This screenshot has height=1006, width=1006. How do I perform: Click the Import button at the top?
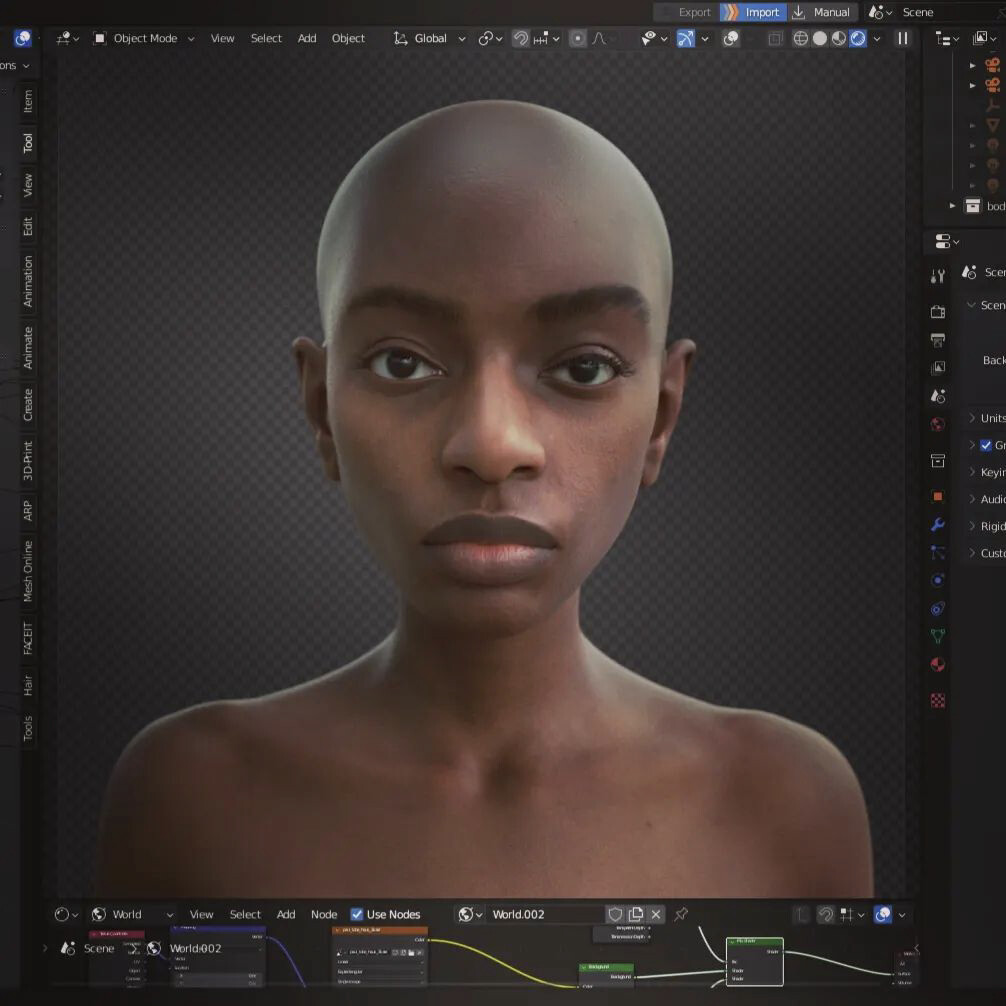click(x=753, y=13)
